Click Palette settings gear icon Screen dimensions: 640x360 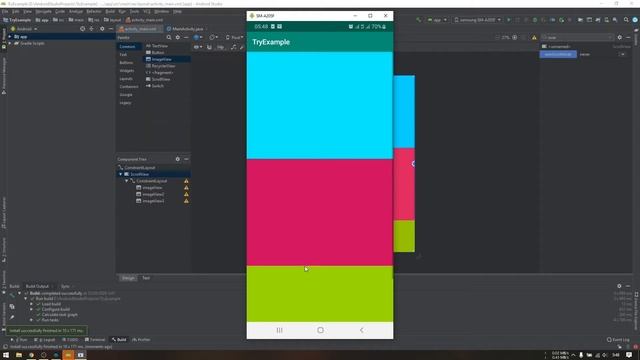tap(178, 38)
